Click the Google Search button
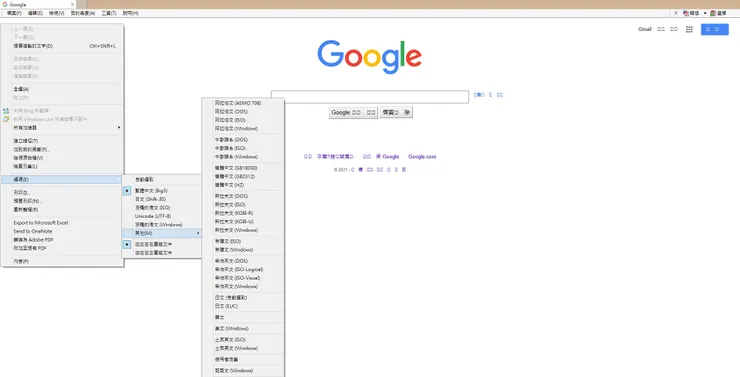Viewport: 740px width, 377px height. coord(353,113)
